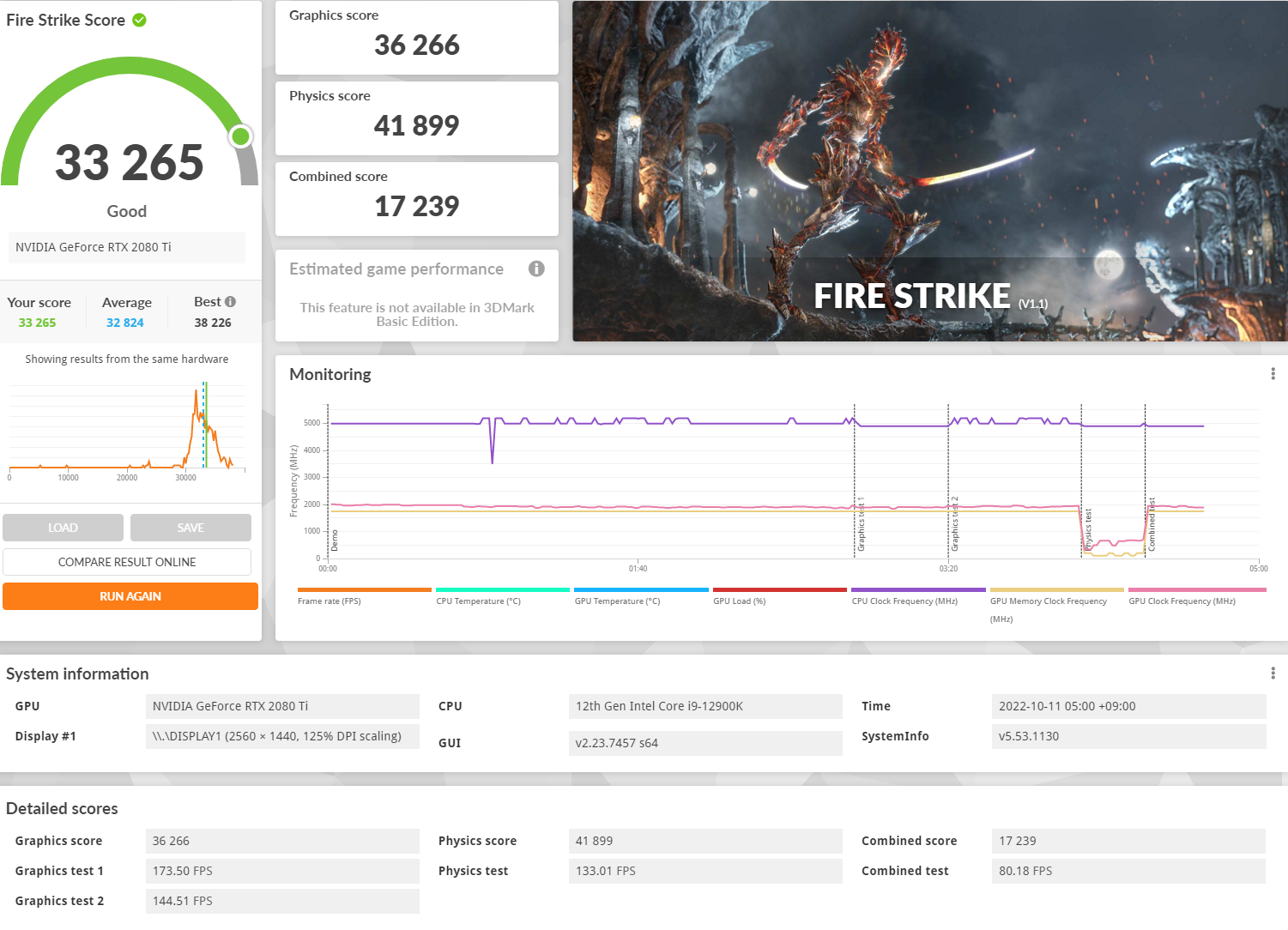Click the Your score value 33 265
The height and width of the screenshot is (930, 1288).
[x=37, y=323]
